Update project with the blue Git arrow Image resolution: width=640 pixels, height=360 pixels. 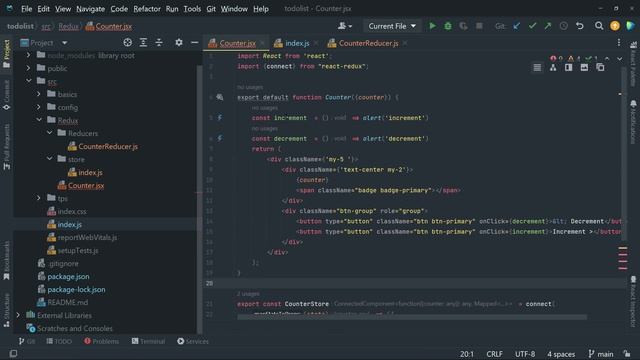coord(516,26)
